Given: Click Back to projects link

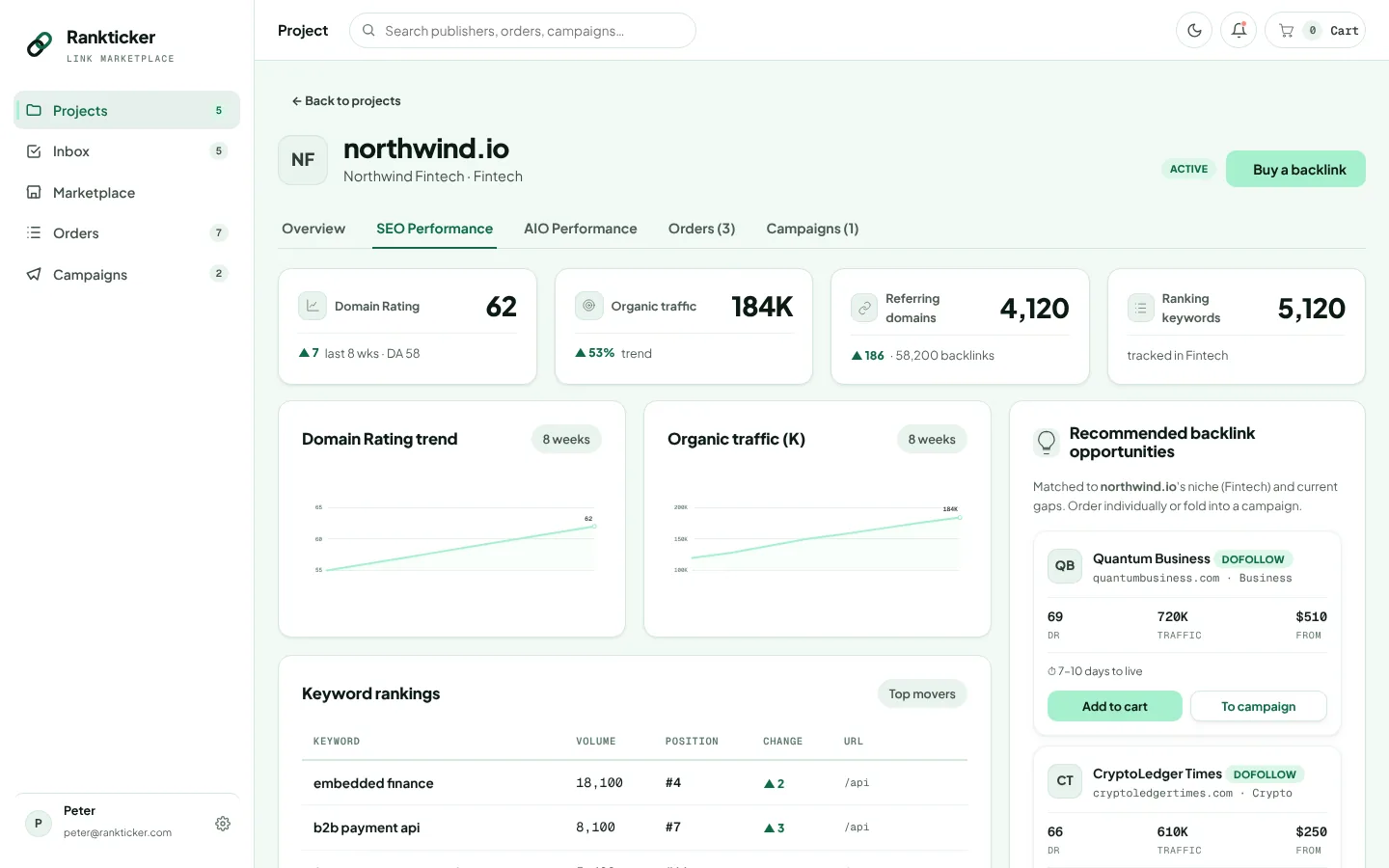Looking at the screenshot, I should (x=346, y=100).
